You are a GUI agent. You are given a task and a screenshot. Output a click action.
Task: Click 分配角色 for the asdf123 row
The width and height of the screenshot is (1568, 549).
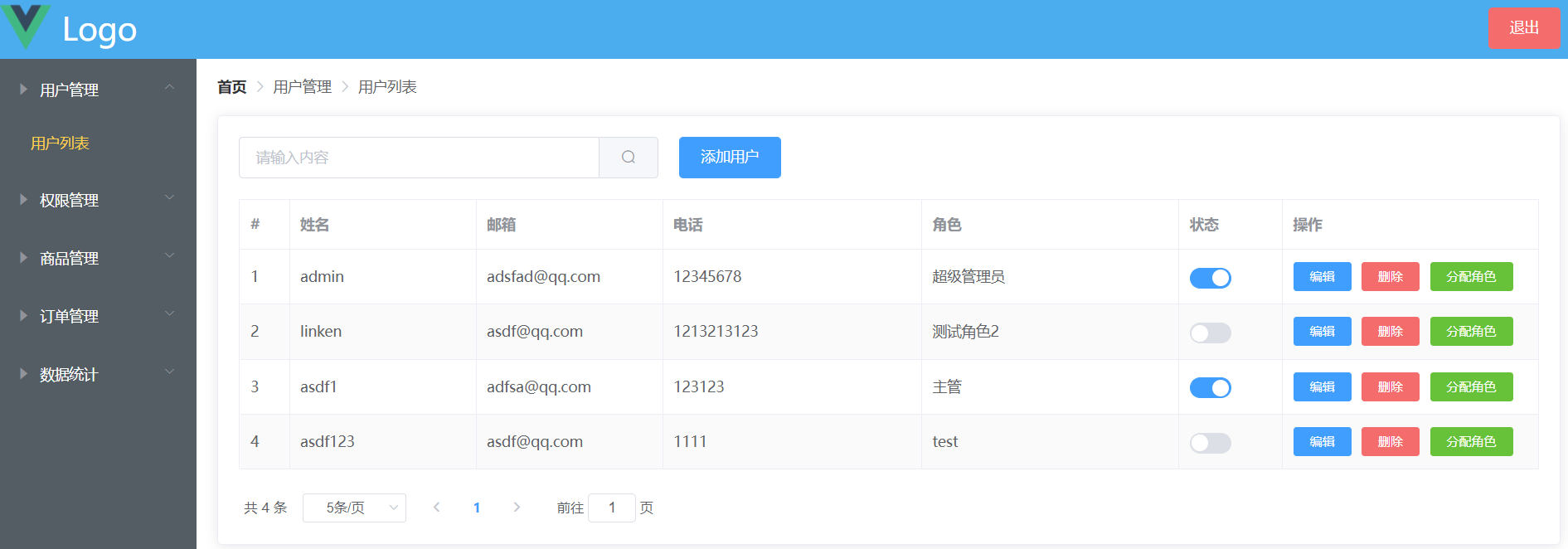click(x=1471, y=442)
